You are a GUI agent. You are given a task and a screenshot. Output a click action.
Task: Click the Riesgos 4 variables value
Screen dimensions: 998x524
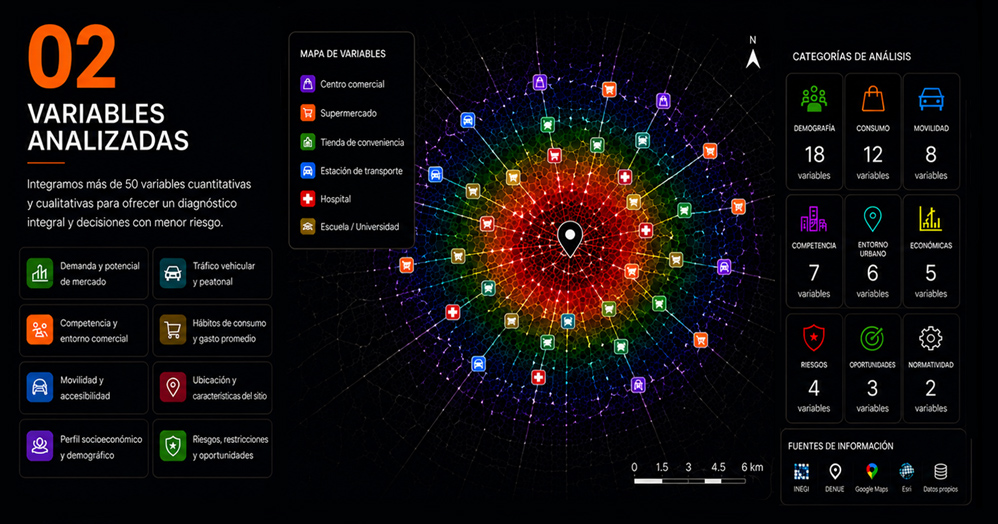(814, 388)
